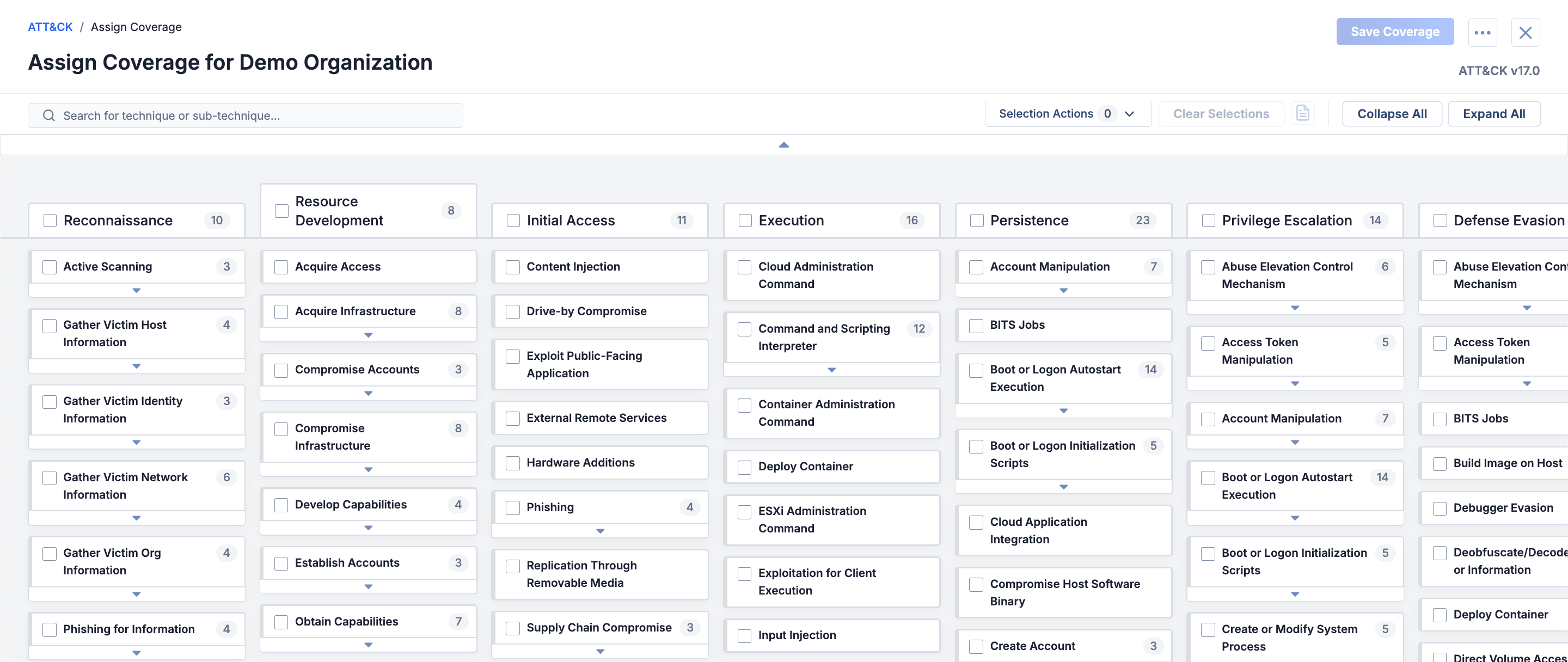Click the ATT&CK breadcrumb link
This screenshot has height=662, width=1568.
point(50,27)
